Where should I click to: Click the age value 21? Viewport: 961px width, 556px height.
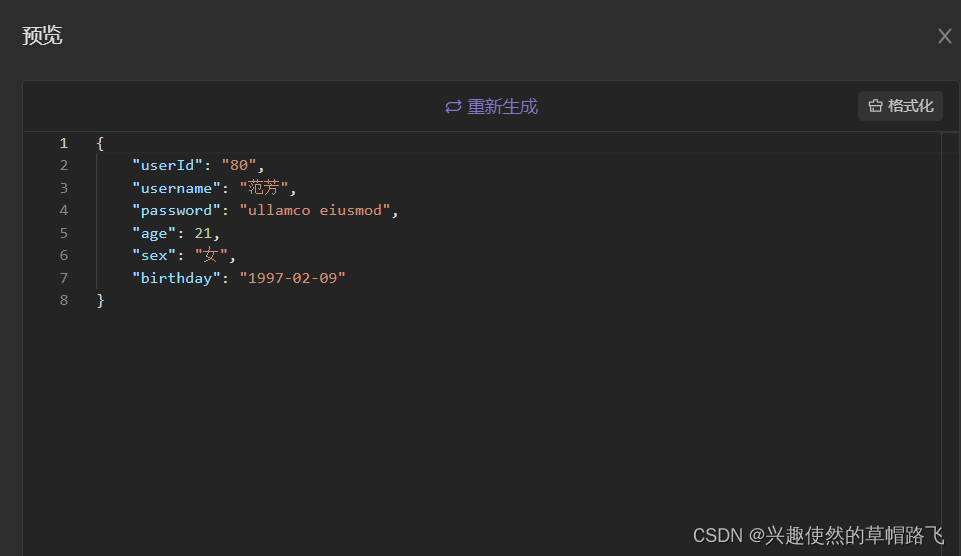(203, 233)
